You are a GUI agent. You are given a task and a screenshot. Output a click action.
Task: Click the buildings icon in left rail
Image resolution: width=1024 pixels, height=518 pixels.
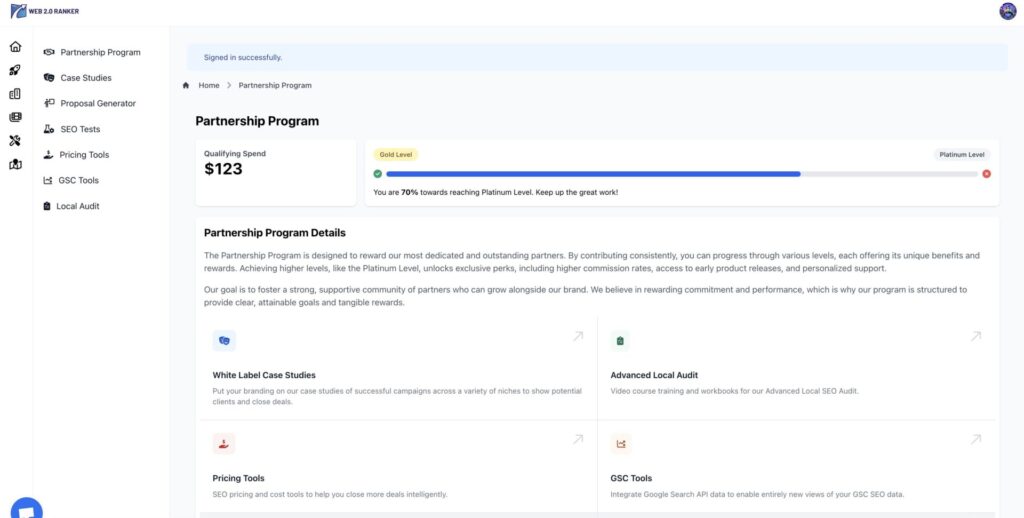coord(15,94)
